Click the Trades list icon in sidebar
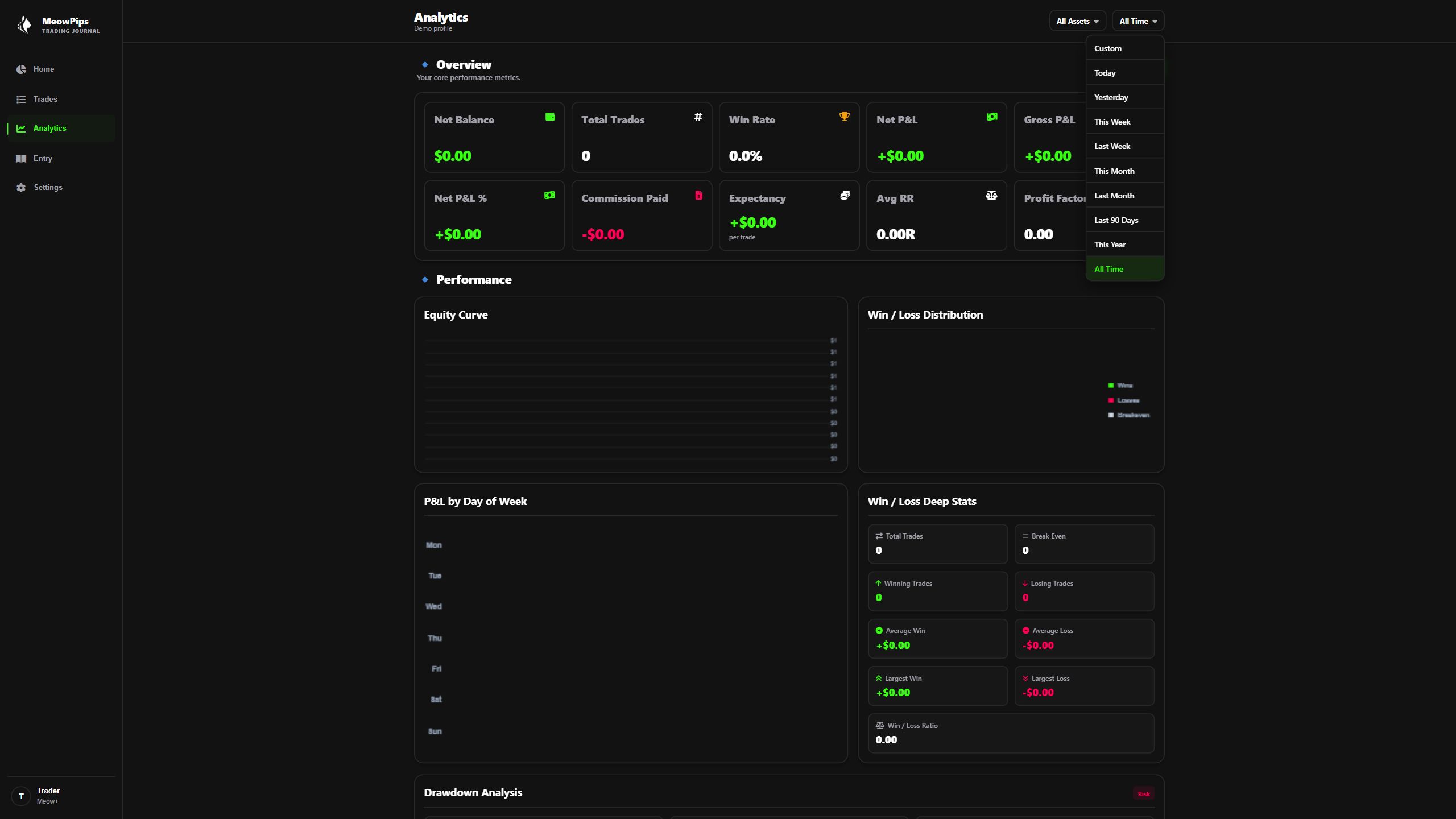 21,100
